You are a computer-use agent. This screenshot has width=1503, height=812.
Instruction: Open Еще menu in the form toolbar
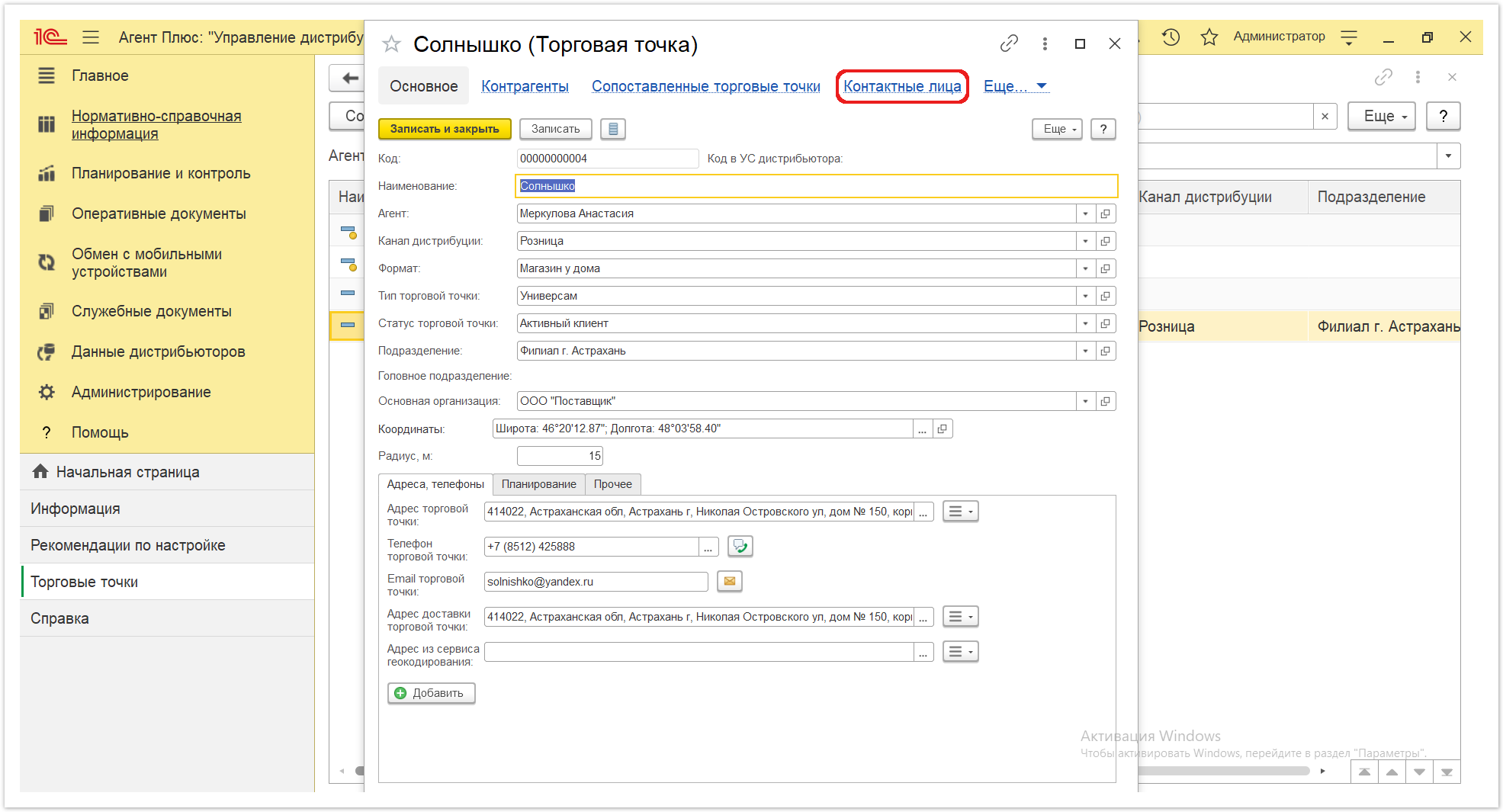[x=1058, y=129]
